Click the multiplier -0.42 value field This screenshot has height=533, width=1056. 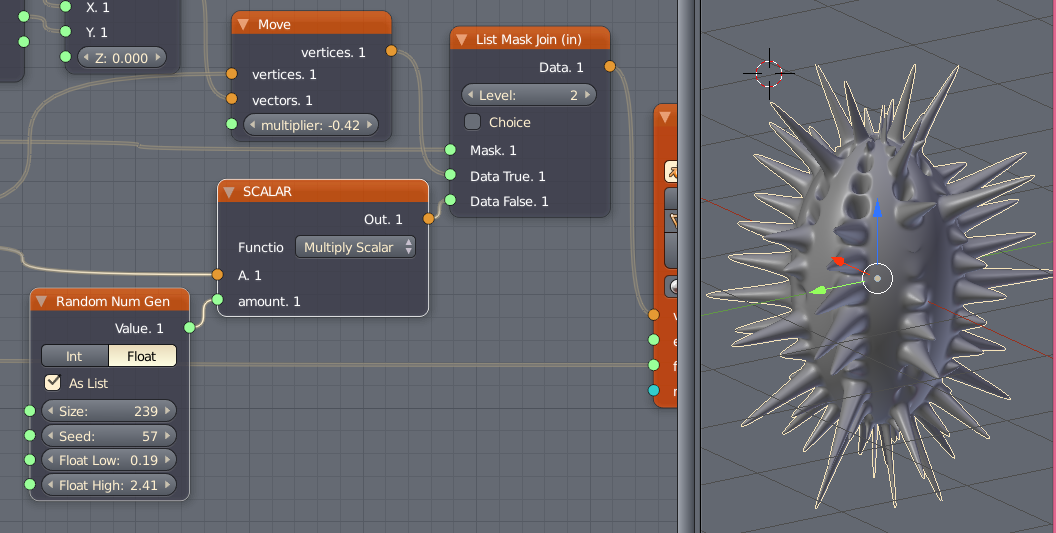tap(310, 125)
